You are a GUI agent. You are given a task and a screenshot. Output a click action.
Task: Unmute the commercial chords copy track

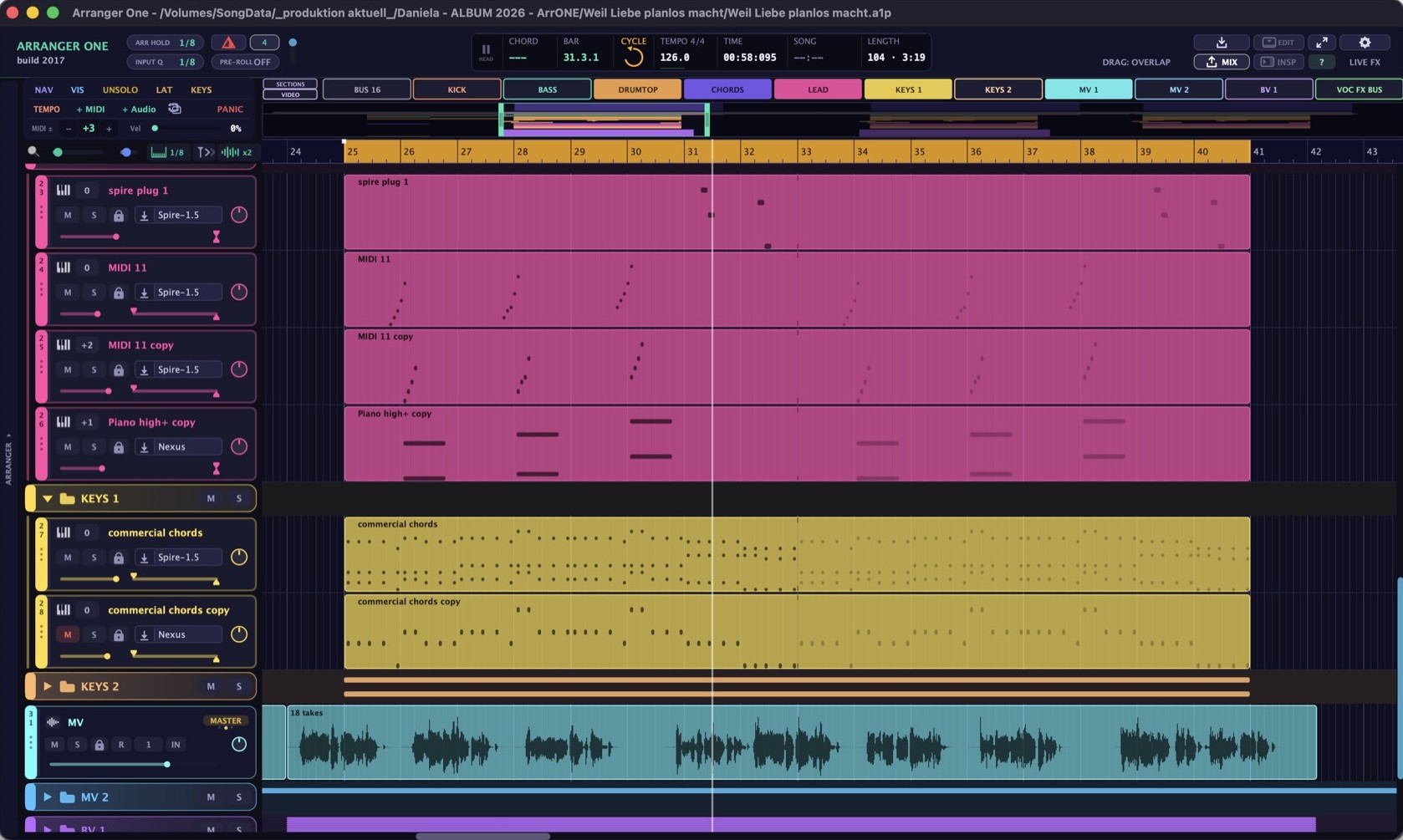click(x=68, y=634)
